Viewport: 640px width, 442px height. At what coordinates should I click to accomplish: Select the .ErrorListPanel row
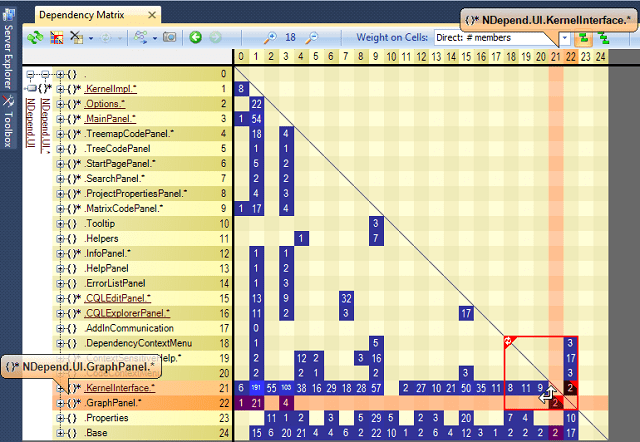(x=142, y=283)
